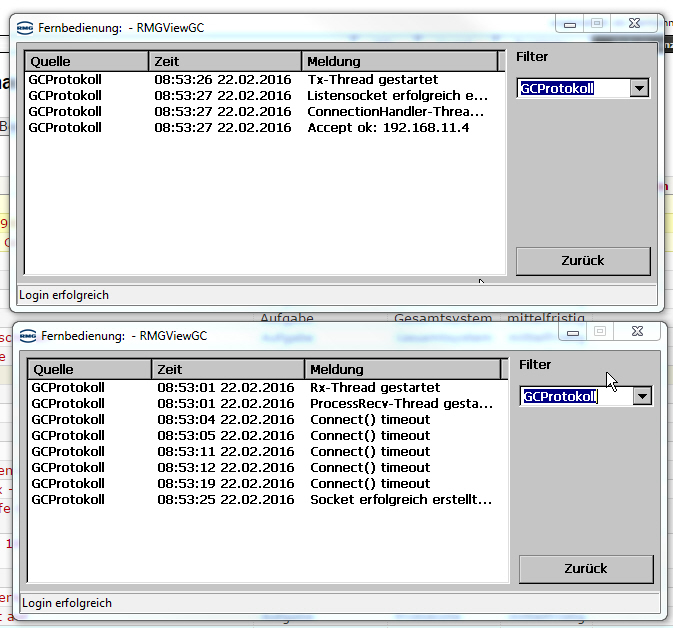Click the Meldung column header in the upper window
This screenshot has width=673, height=628.
399,61
